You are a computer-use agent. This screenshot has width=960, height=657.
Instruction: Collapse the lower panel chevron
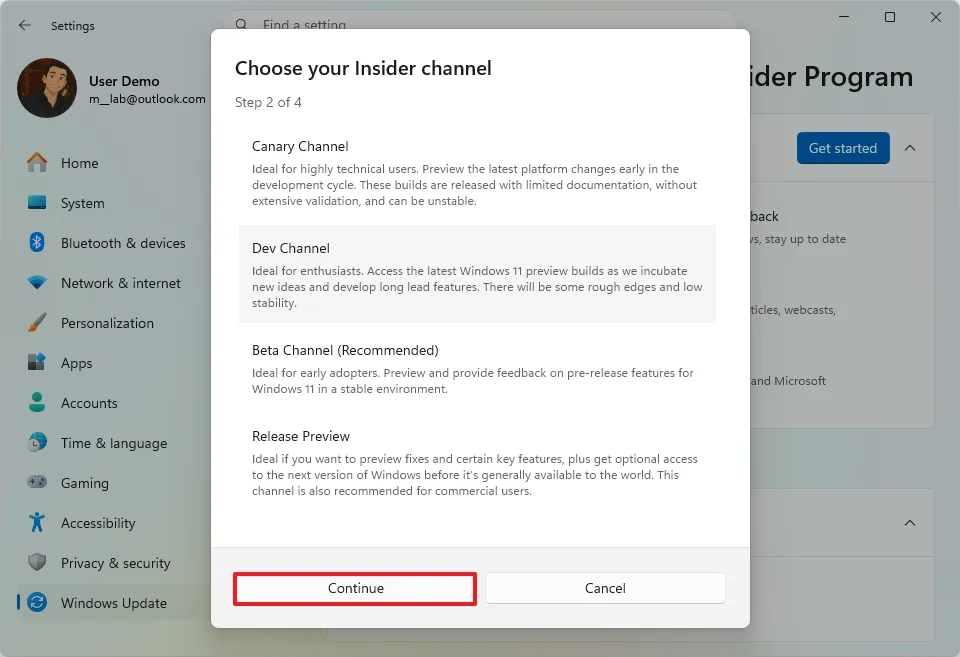(910, 522)
